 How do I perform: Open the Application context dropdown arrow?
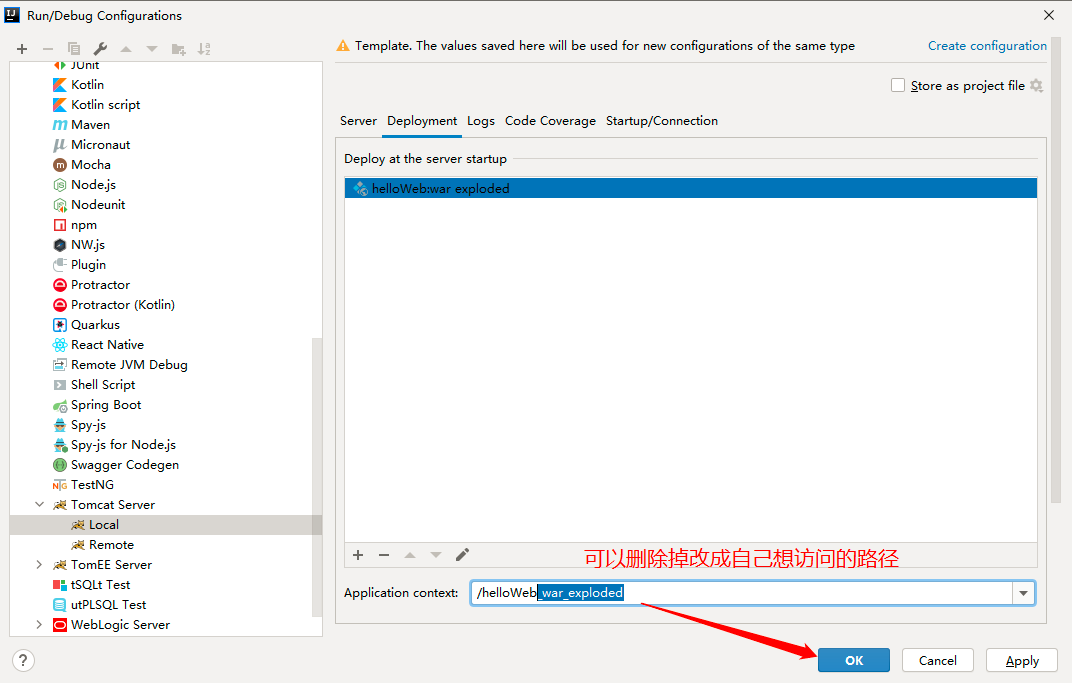[x=1023, y=593]
